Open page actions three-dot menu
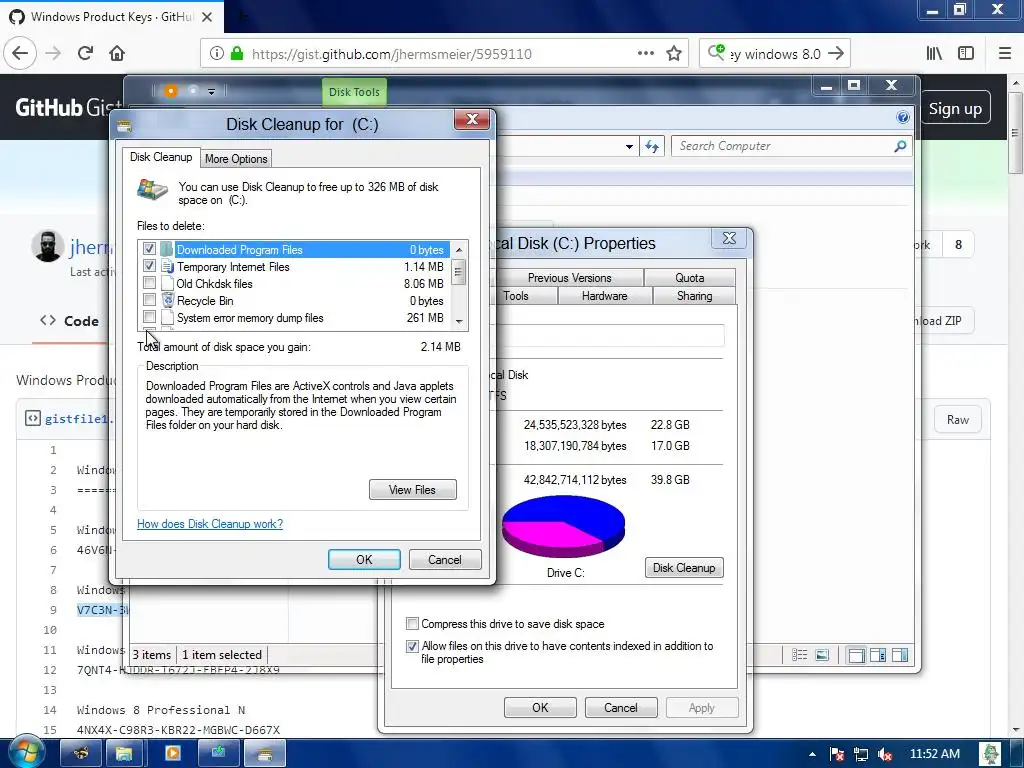The image size is (1024, 768). pyautogui.click(x=646, y=54)
